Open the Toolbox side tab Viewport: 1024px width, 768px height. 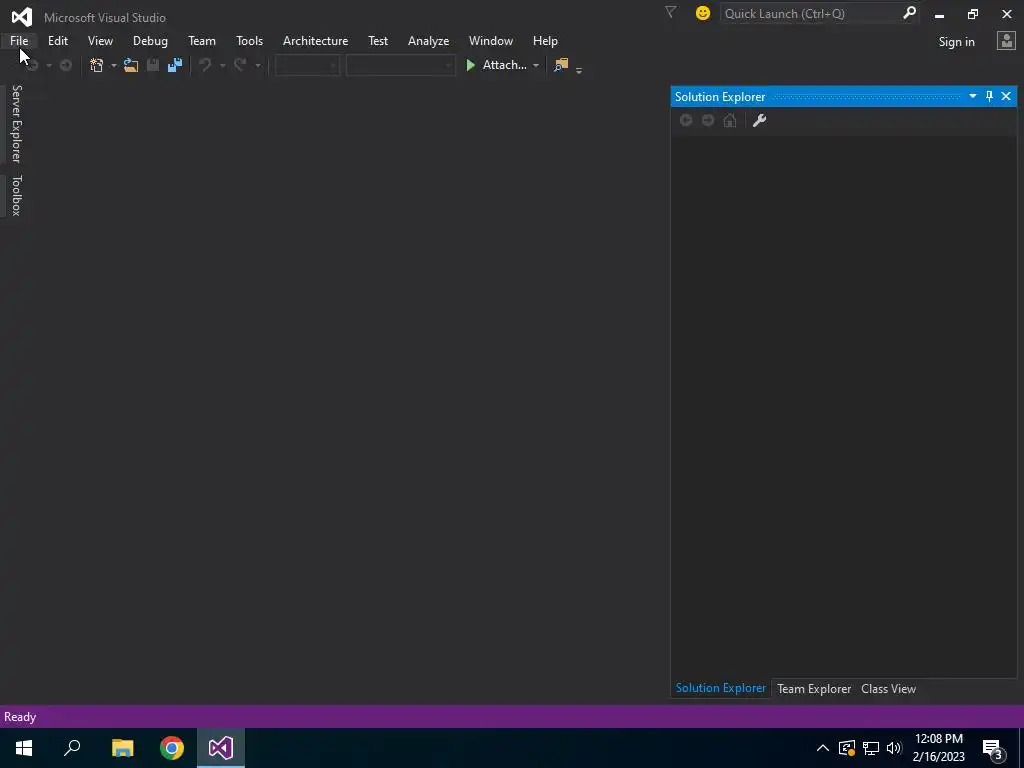click(16, 195)
